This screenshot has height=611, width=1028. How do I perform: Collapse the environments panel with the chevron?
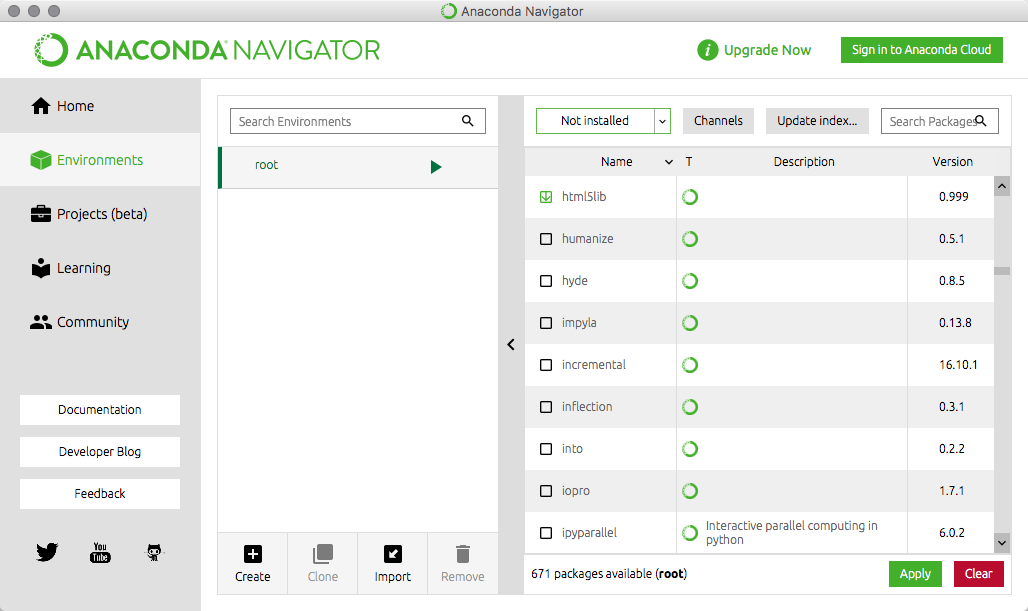click(511, 344)
